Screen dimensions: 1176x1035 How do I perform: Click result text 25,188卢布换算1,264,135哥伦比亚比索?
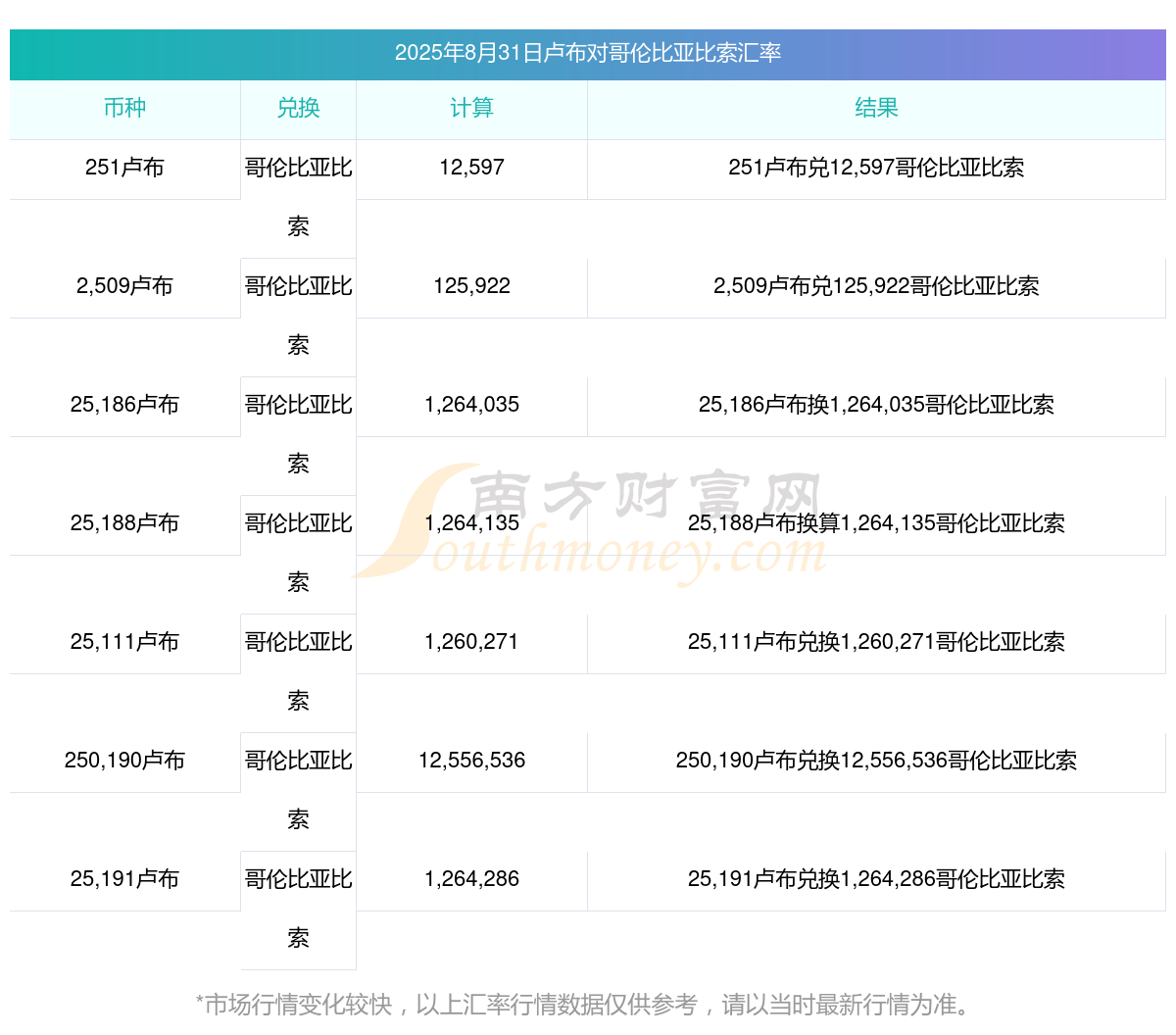(x=876, y=523)
